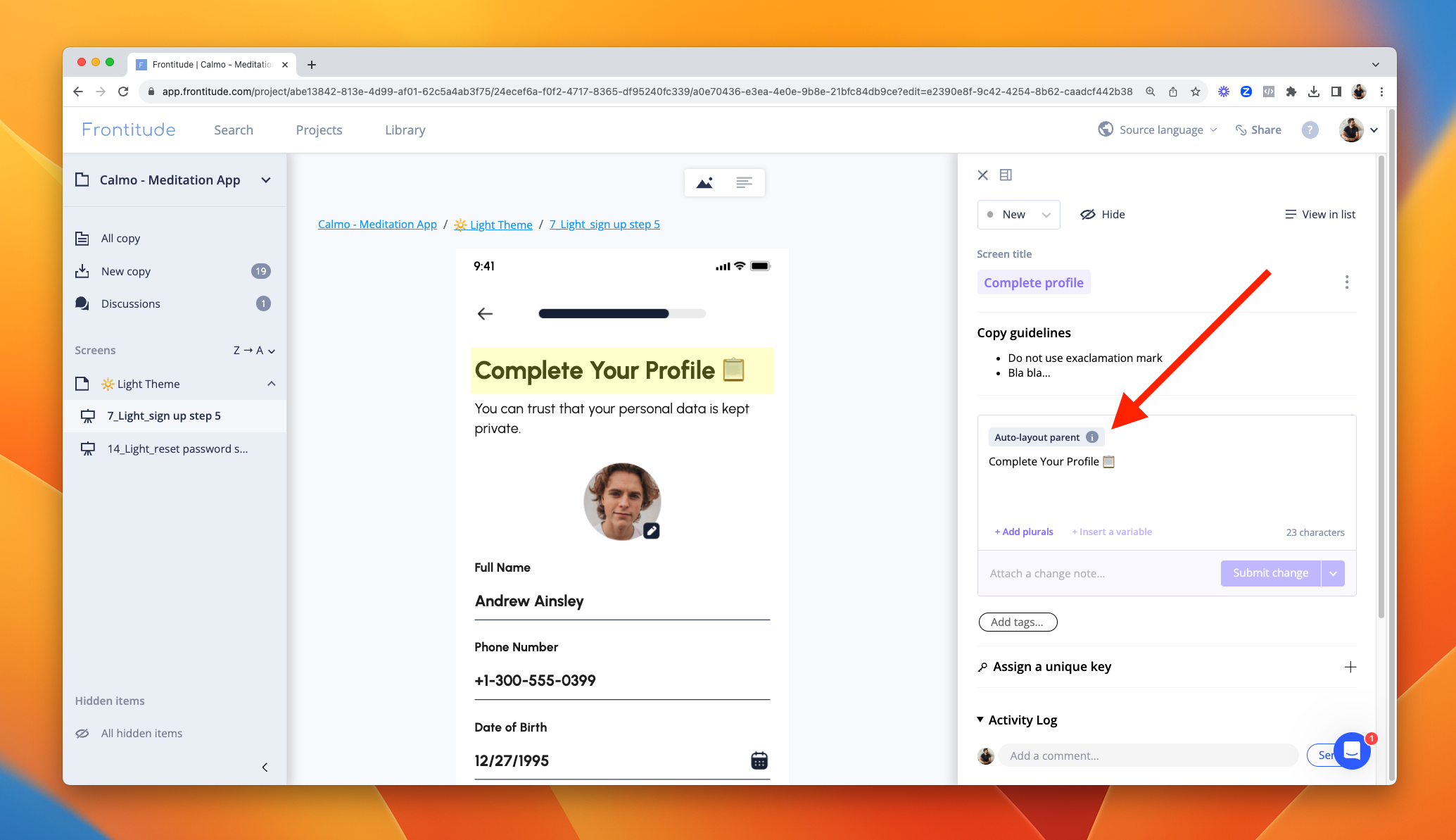
Task: Open the help question mark icon
Action: tap(1310, 130)
